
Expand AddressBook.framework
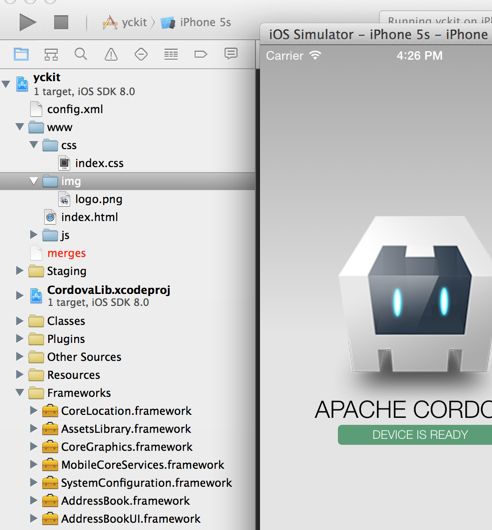(x=33, y=500)
